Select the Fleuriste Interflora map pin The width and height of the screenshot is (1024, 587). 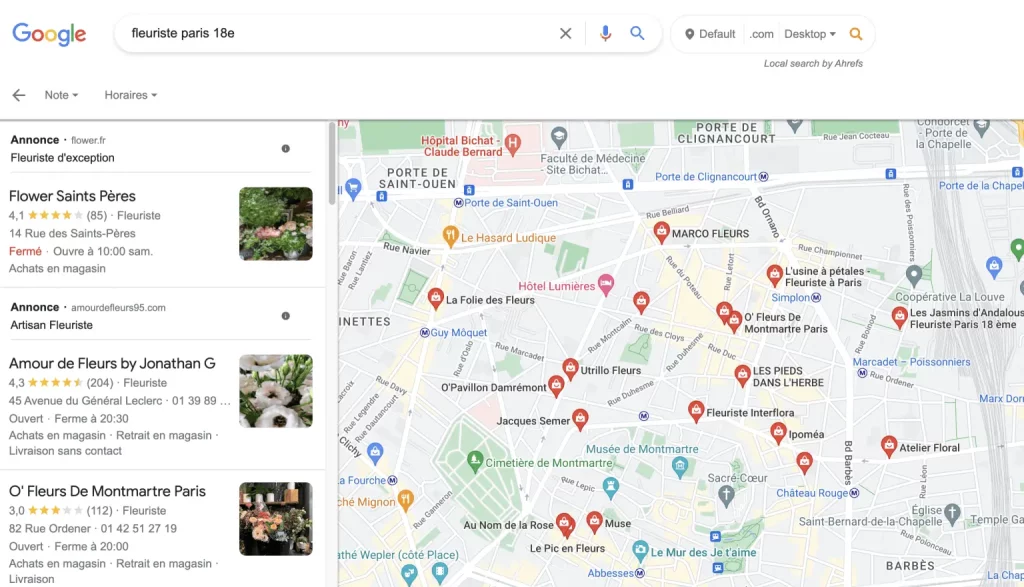696,411
